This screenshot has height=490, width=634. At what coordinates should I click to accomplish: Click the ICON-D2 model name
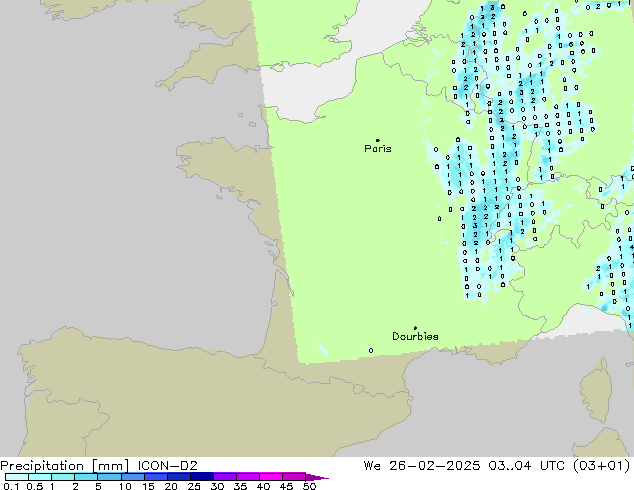click(167, 466)
